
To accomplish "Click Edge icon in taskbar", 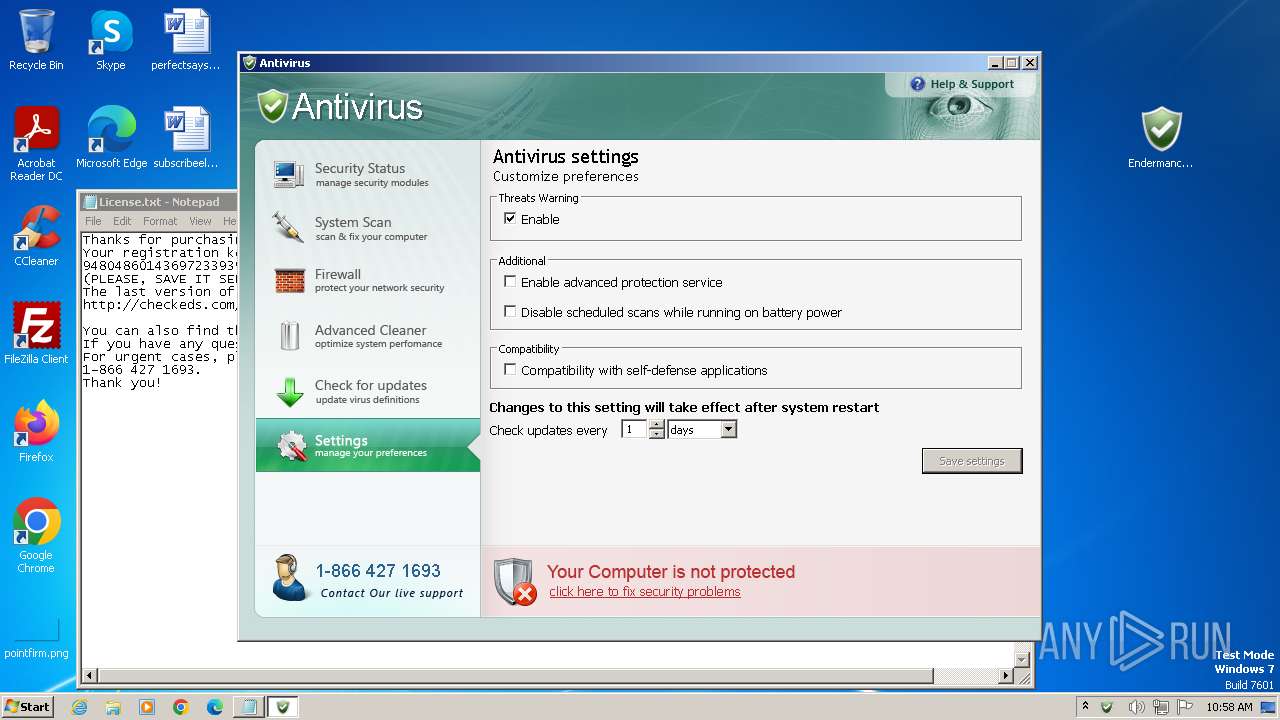I will [x=215, y=707].
